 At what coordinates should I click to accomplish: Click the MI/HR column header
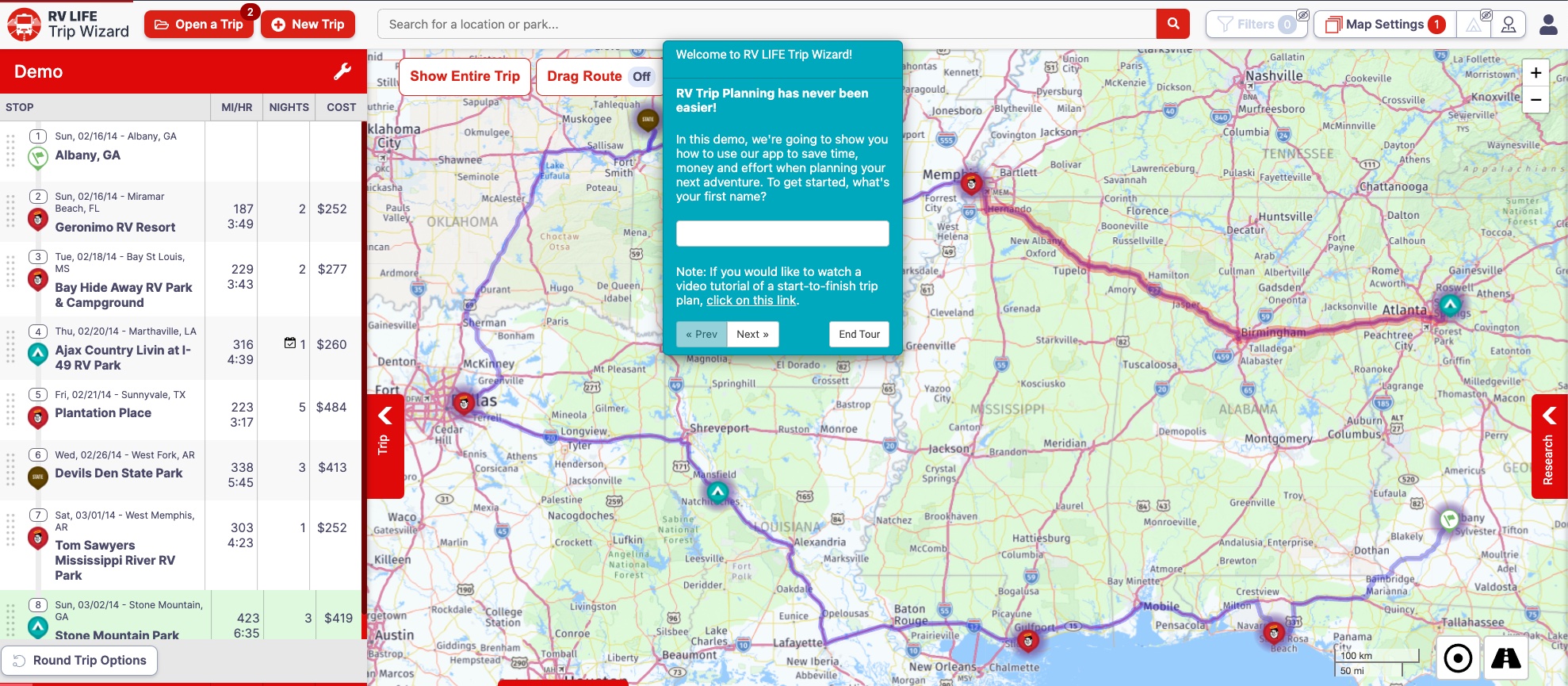[236, 107]
